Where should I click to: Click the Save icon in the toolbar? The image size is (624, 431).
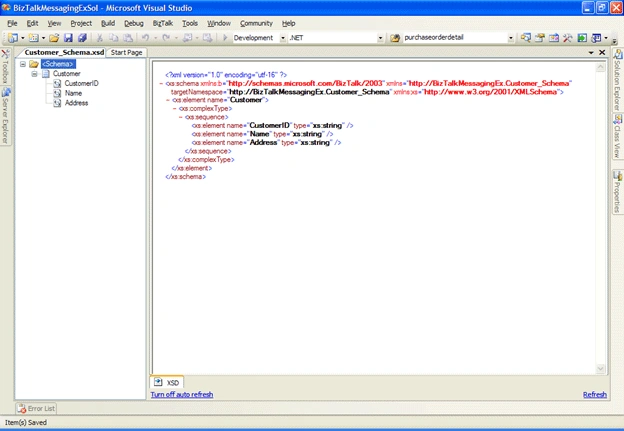68,38
